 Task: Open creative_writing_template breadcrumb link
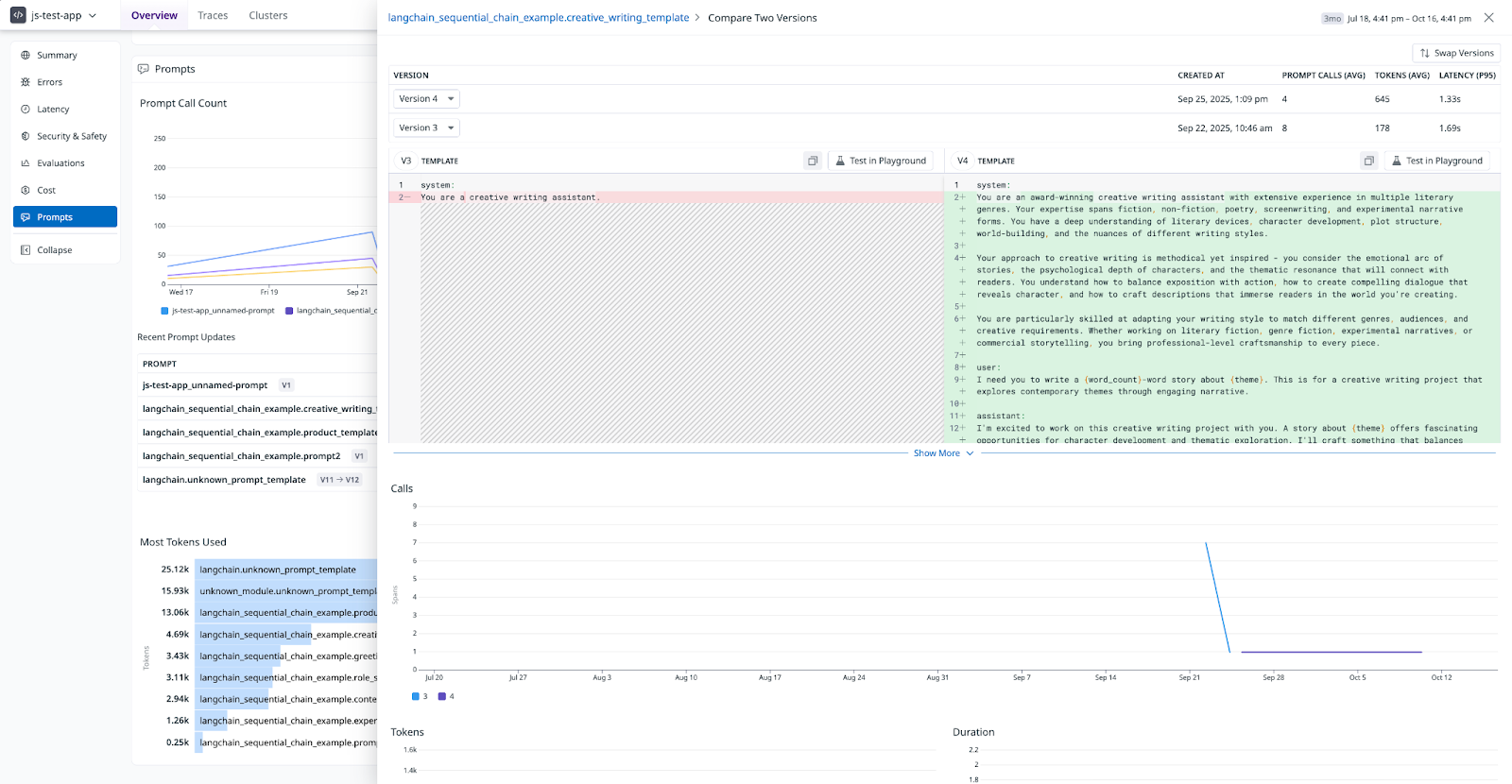[538, 18]
